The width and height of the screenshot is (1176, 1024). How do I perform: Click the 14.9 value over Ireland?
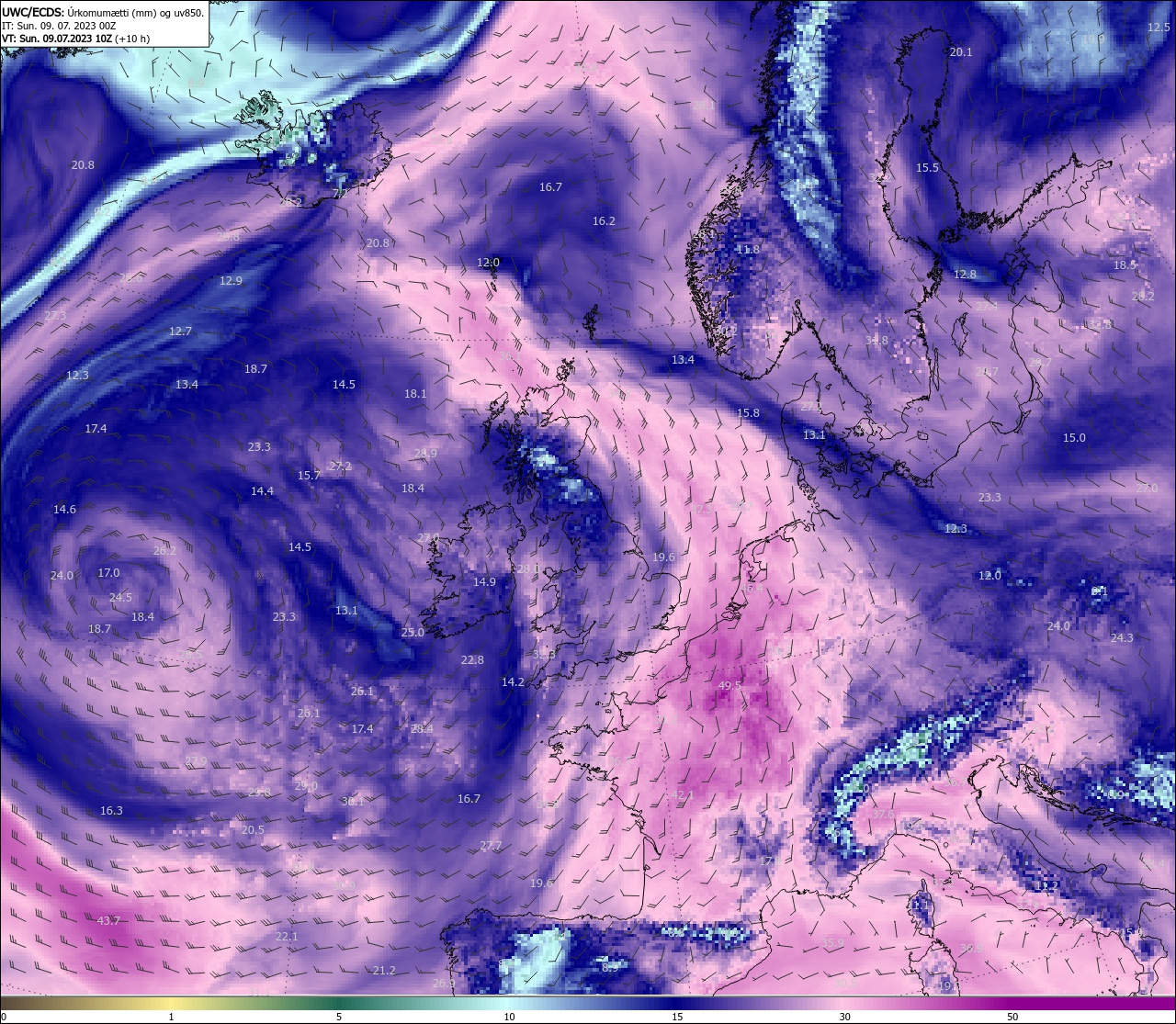(x=484, y=581)
